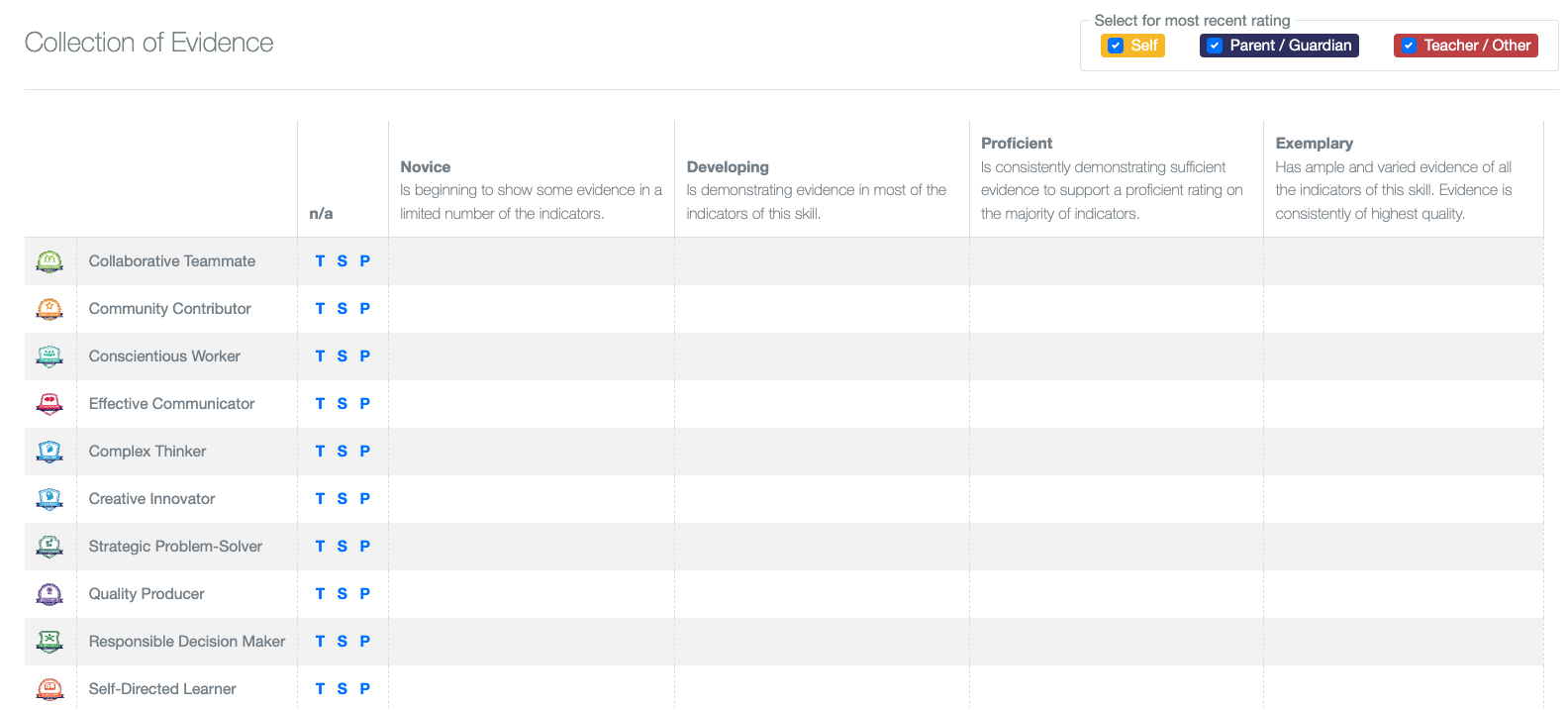The width and height of the screenshot is (1568, 710).
Task: Click the Complex Thinker badge icon
Action: (49, 452)
